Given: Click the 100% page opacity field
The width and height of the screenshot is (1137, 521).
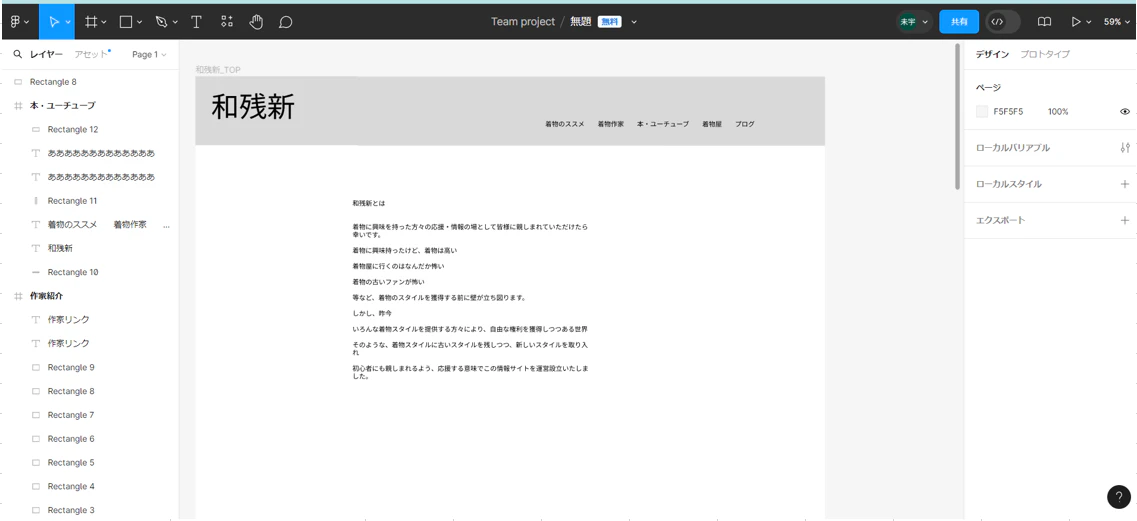Looking at the screenshot, I should click(x=1058, y=112).
